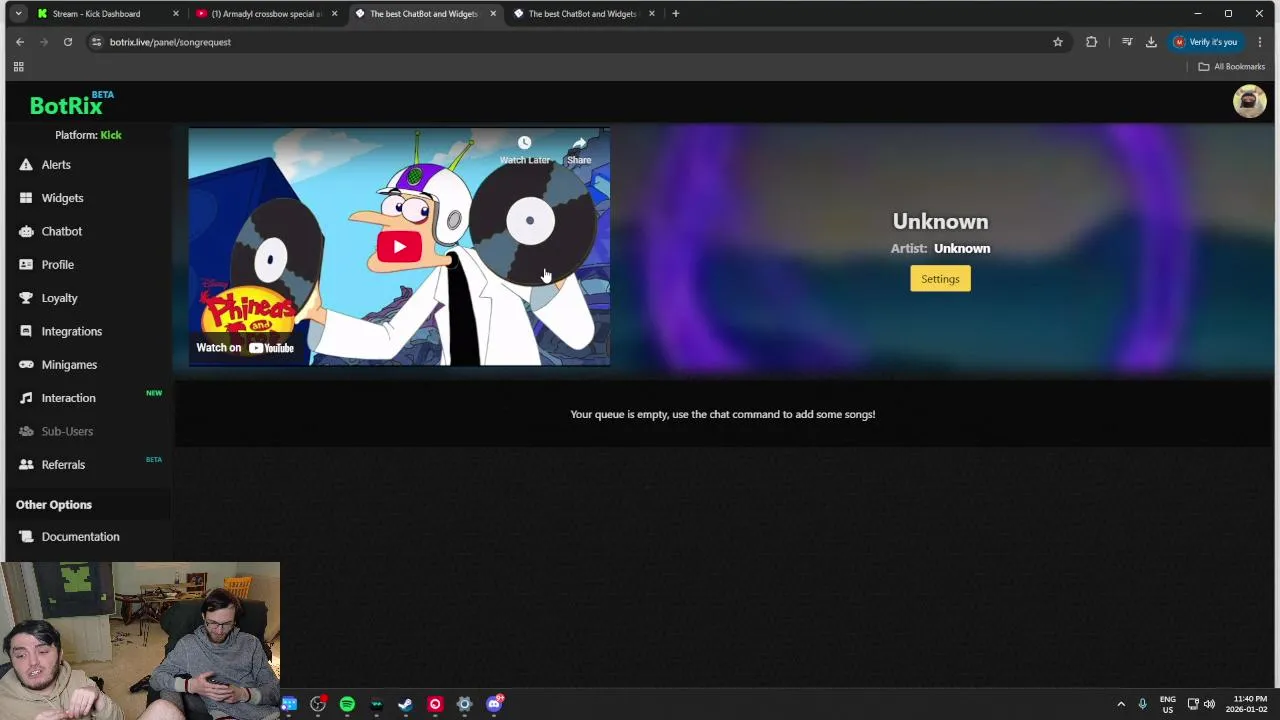The image size is (1280, 720).
Task: Reload the botrix.live page
Action: (68, 42)
